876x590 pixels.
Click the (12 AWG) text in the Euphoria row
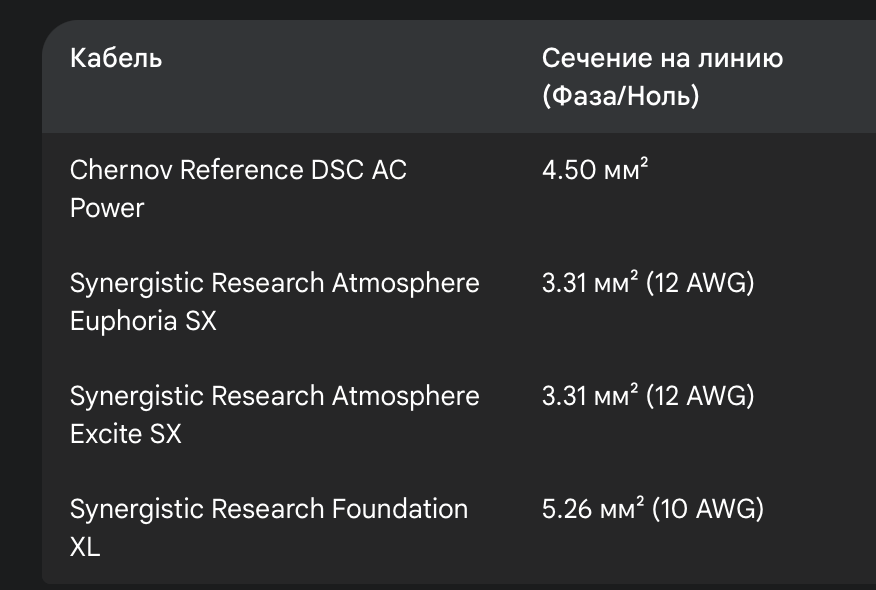coord(700,284)
